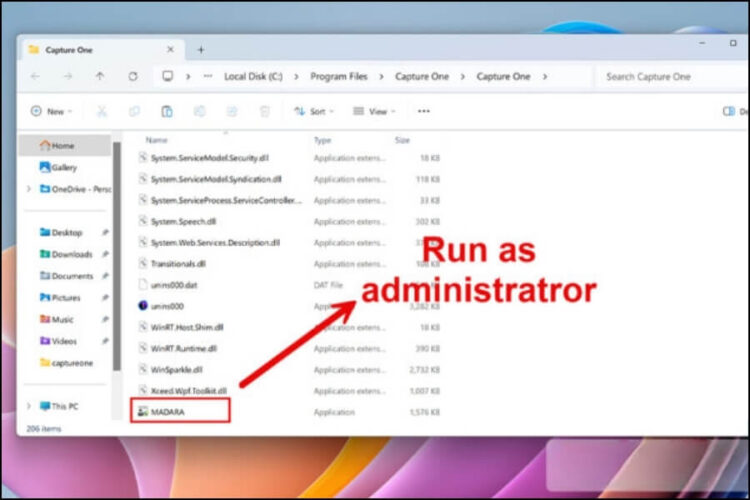Open the New dropdown menu
Screen dimensions: 750x500
point(51,111)
